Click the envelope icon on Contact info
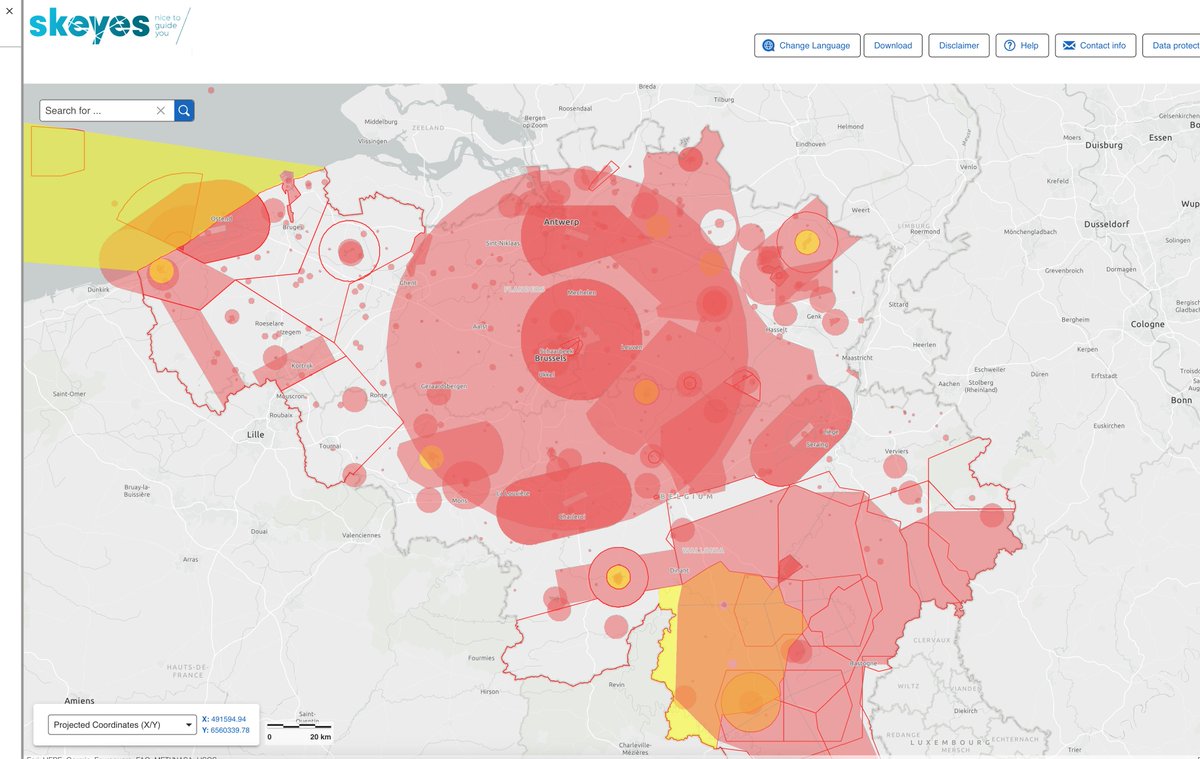 tap(1068, 45)
